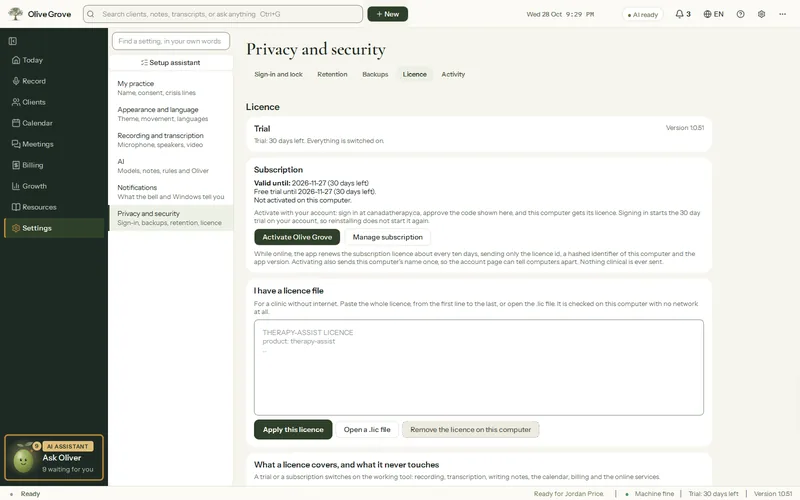Viewport: 800px width, 500px height.
Task: Click 'What a licence covers' heading
Action: coord(346,464)
